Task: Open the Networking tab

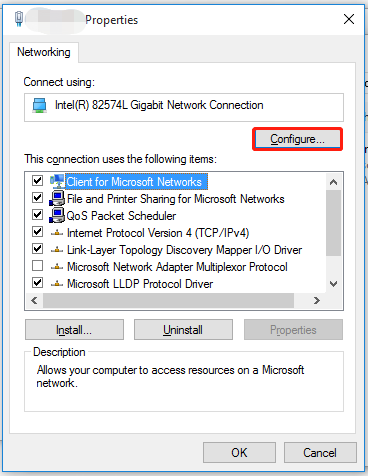Action: (x=44, y=52)
